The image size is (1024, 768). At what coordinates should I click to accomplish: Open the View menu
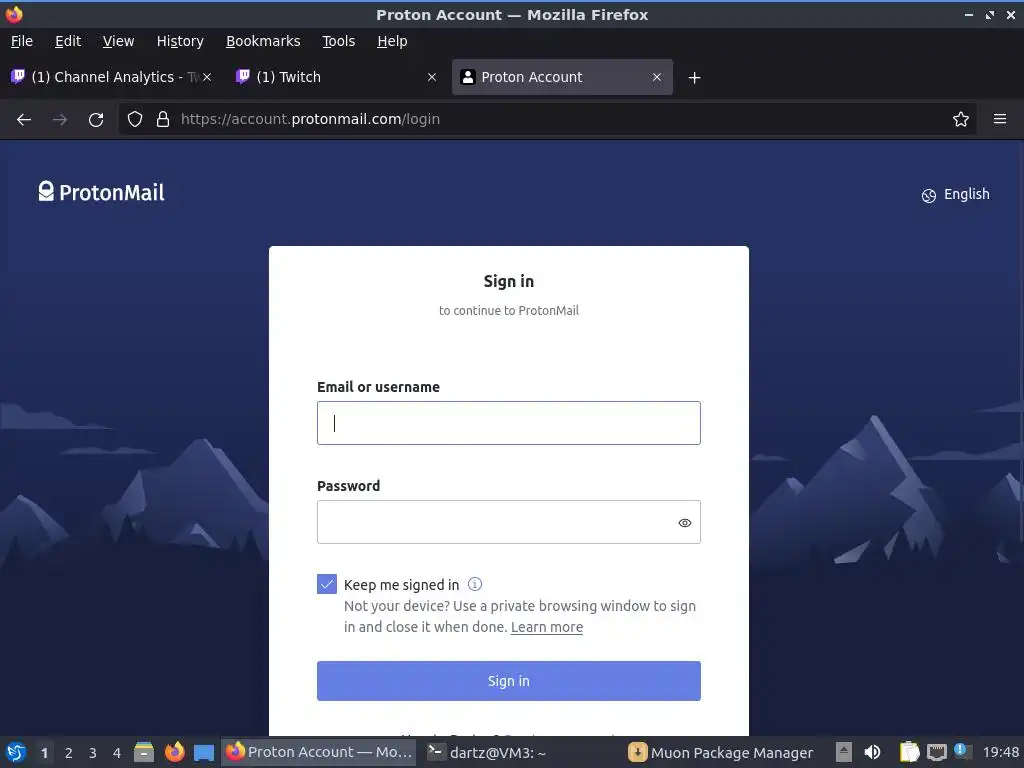pyautogui.click(x=118, y=41)
